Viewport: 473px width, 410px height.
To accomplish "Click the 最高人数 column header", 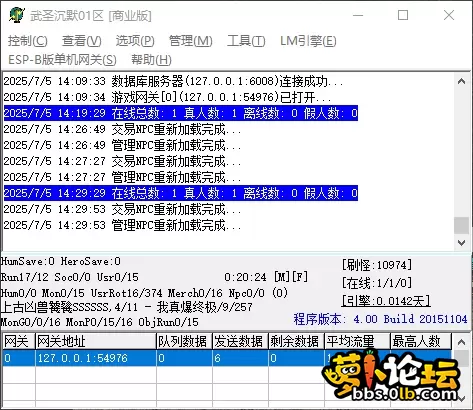I will (421, 342).
